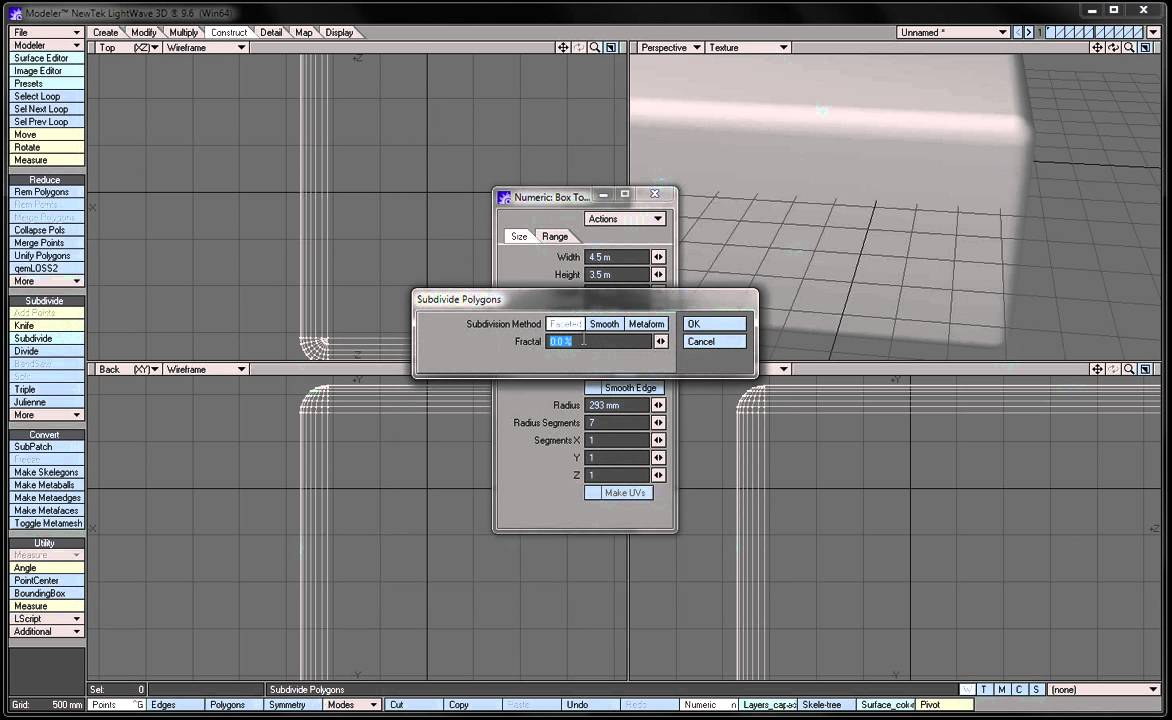
Task: Open the Texture render style dropdown
Action: tap(747, 47)
